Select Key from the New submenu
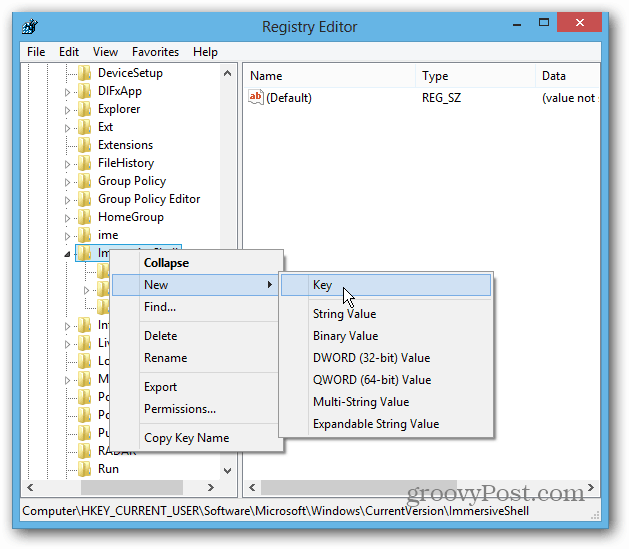This screenshot has width=629, height=549. coord(386,285)
